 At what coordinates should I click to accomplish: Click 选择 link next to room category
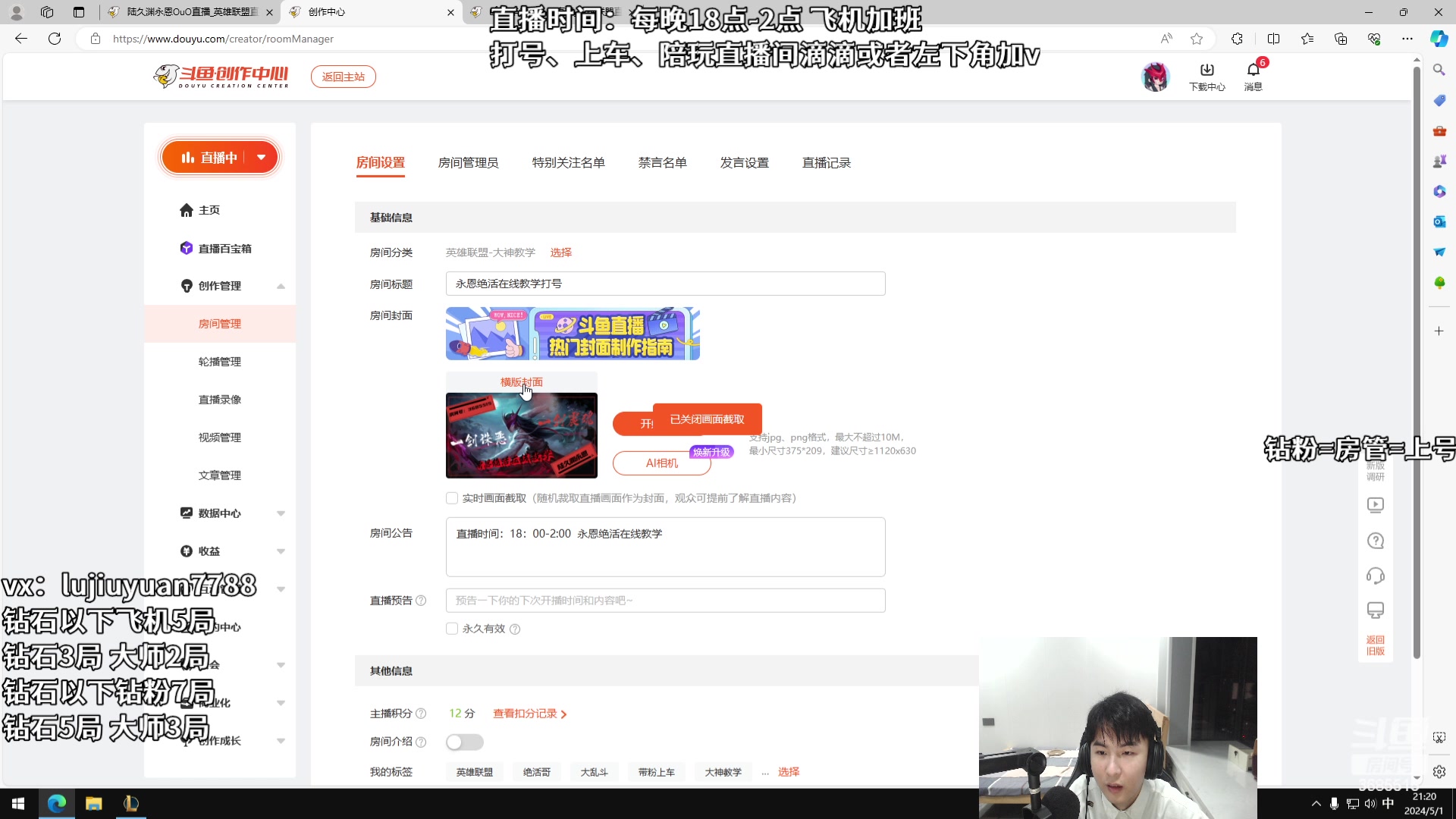561,253
